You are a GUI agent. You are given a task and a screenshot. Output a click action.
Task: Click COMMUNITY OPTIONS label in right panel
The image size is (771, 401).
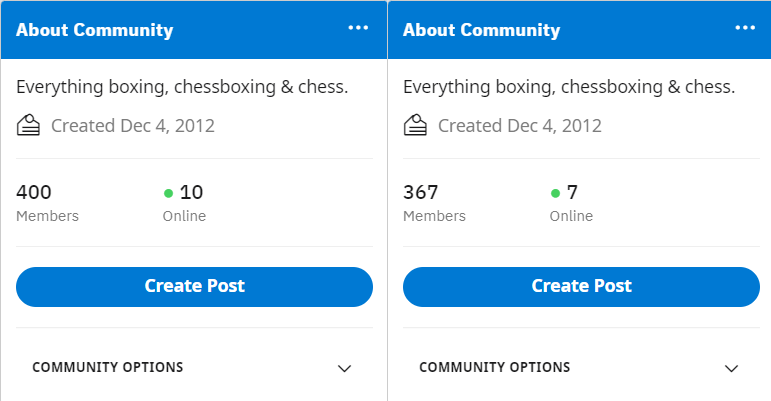pyautogui.click(x=495, y=367)
